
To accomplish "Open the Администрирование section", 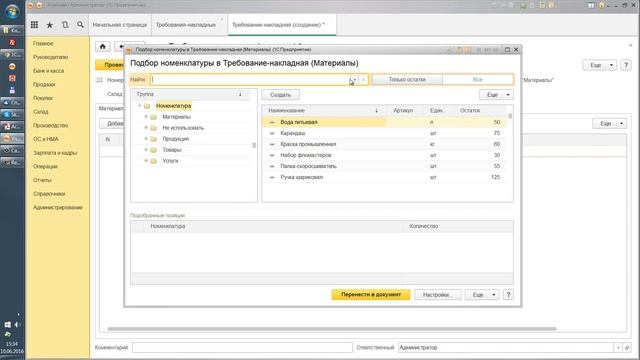I will pos(58,207).
